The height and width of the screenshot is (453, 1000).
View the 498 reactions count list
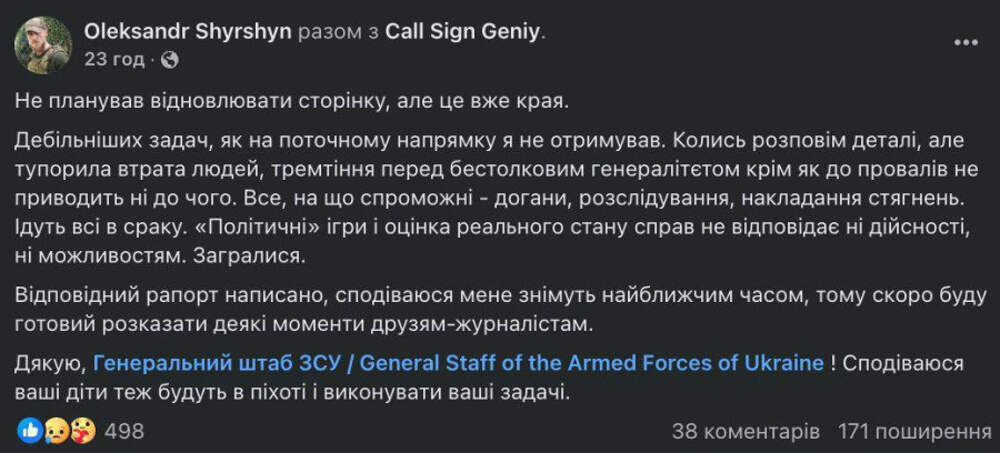pos(124,432)
